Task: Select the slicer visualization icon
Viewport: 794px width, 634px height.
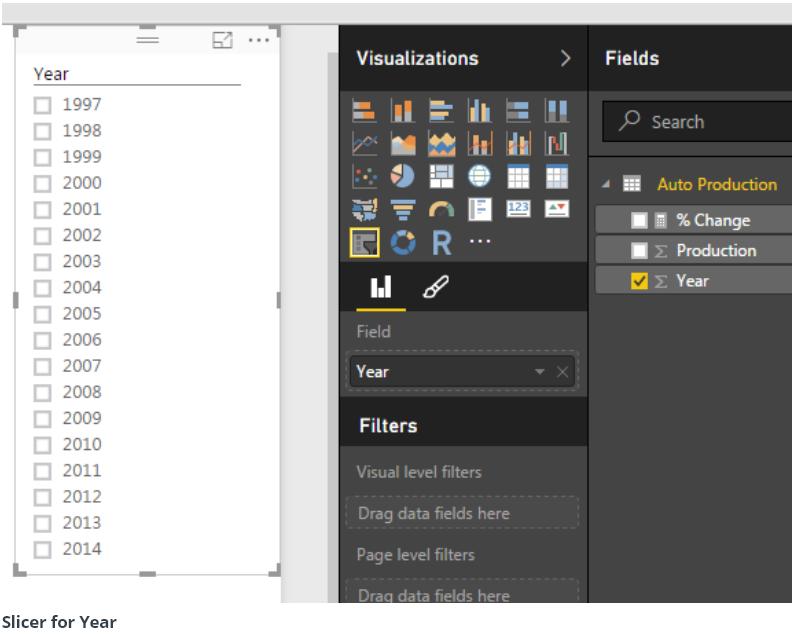Action: pyautogui.click(x=364, y=243)
